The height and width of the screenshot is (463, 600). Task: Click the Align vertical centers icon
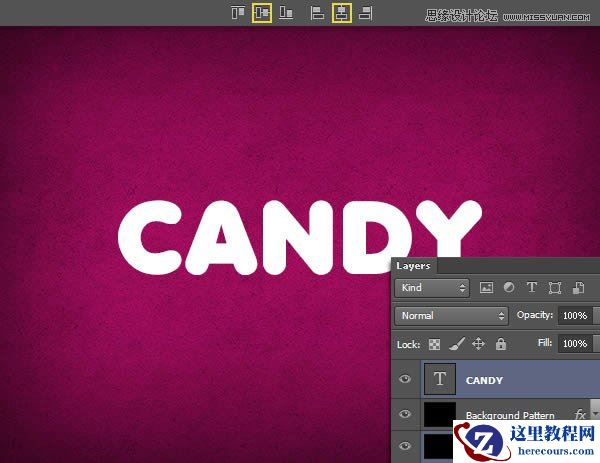[x=262, y=13]
